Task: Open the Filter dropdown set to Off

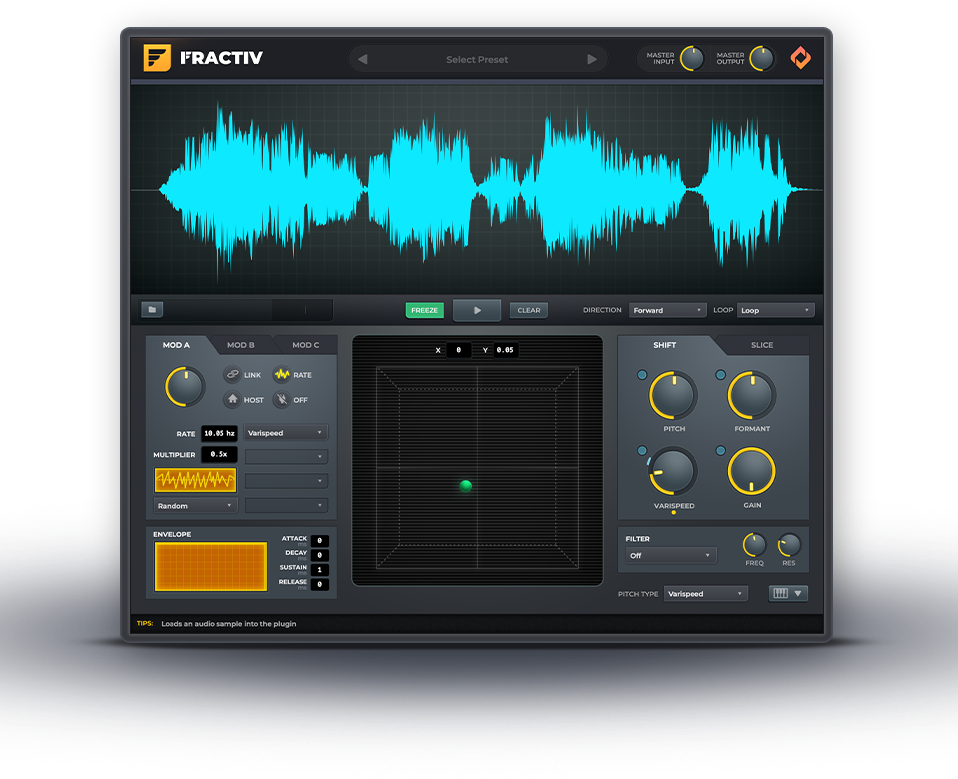Action: click(x=670, y=553)
